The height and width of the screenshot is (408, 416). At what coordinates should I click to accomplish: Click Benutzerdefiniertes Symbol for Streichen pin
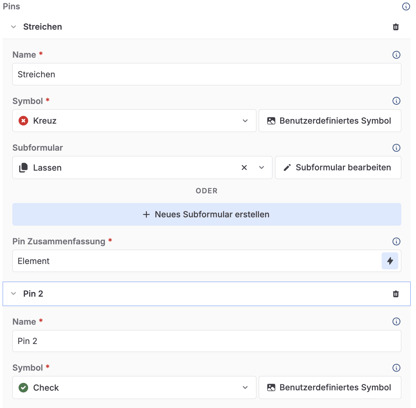(x=330, y=121)
